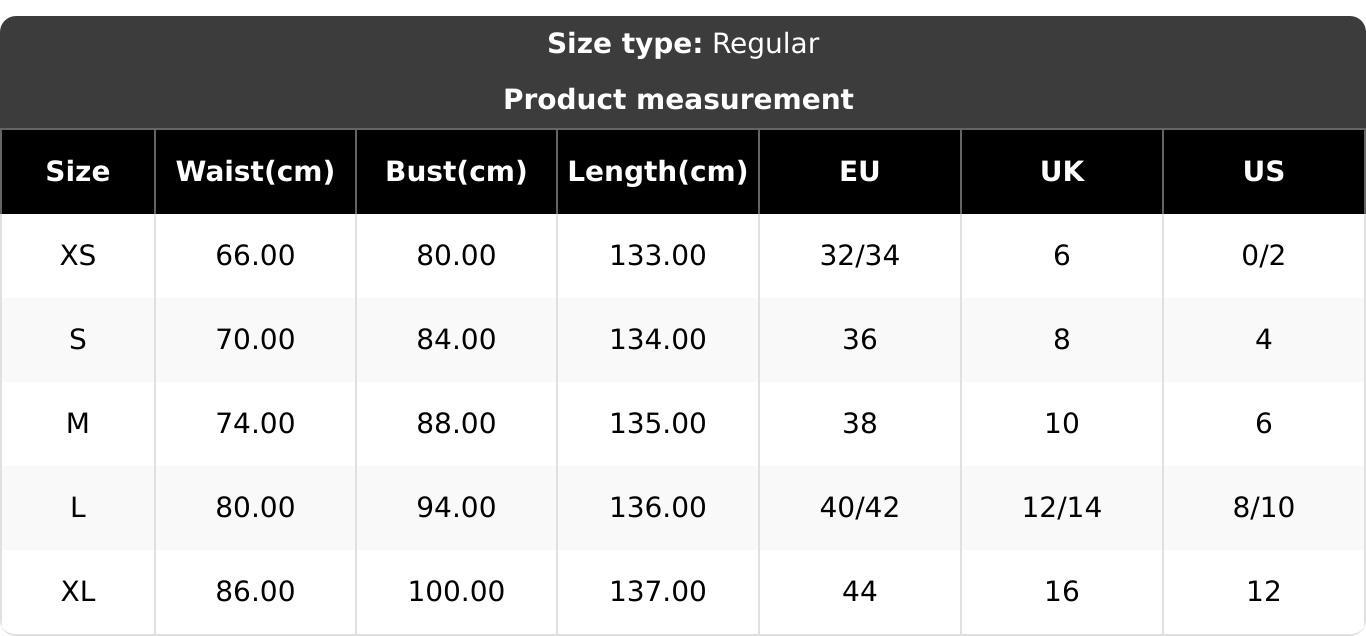Select the EU 32/34 size cell
Viewport: 1366px width, 636px height.
click(x=859, y=256)
